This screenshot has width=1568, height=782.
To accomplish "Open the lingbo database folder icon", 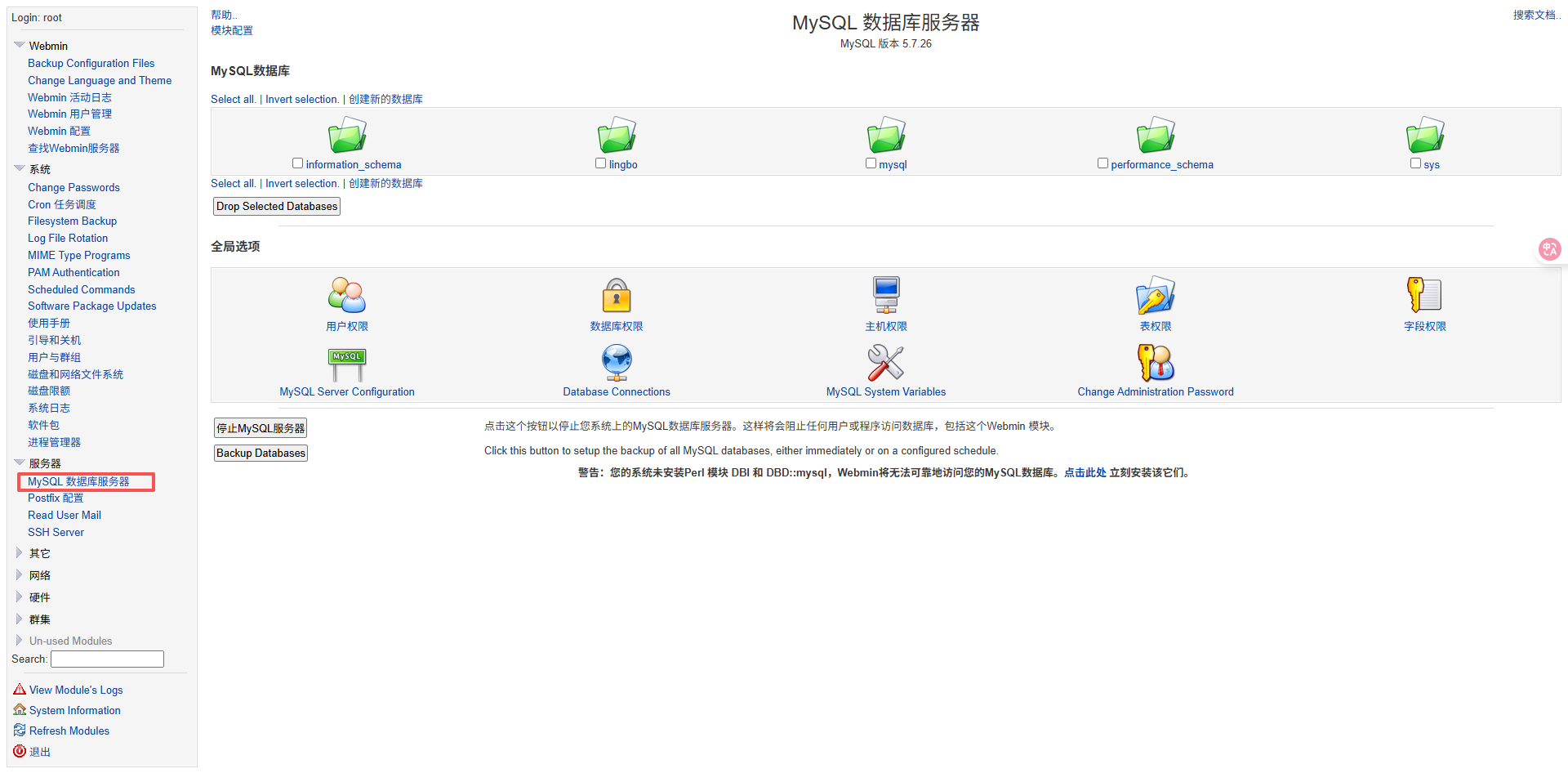I will point(617,135).
